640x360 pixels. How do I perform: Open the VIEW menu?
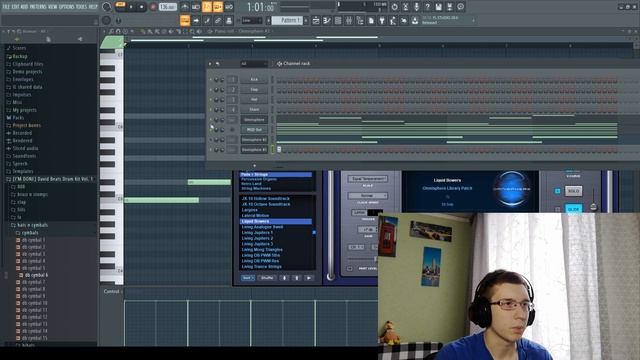coord(53,7)
